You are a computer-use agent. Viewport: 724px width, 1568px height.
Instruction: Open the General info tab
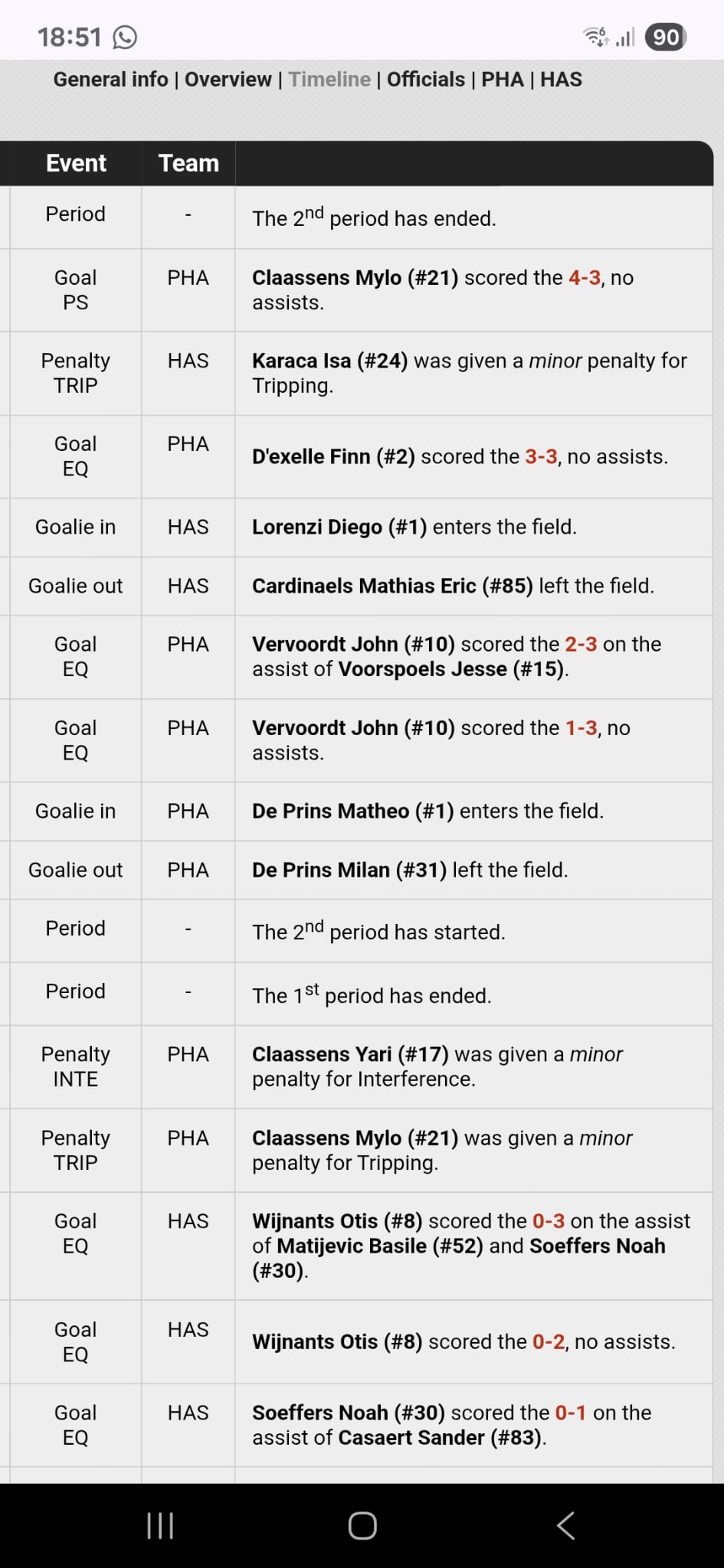pyautogui.click(x=110, y=80)
